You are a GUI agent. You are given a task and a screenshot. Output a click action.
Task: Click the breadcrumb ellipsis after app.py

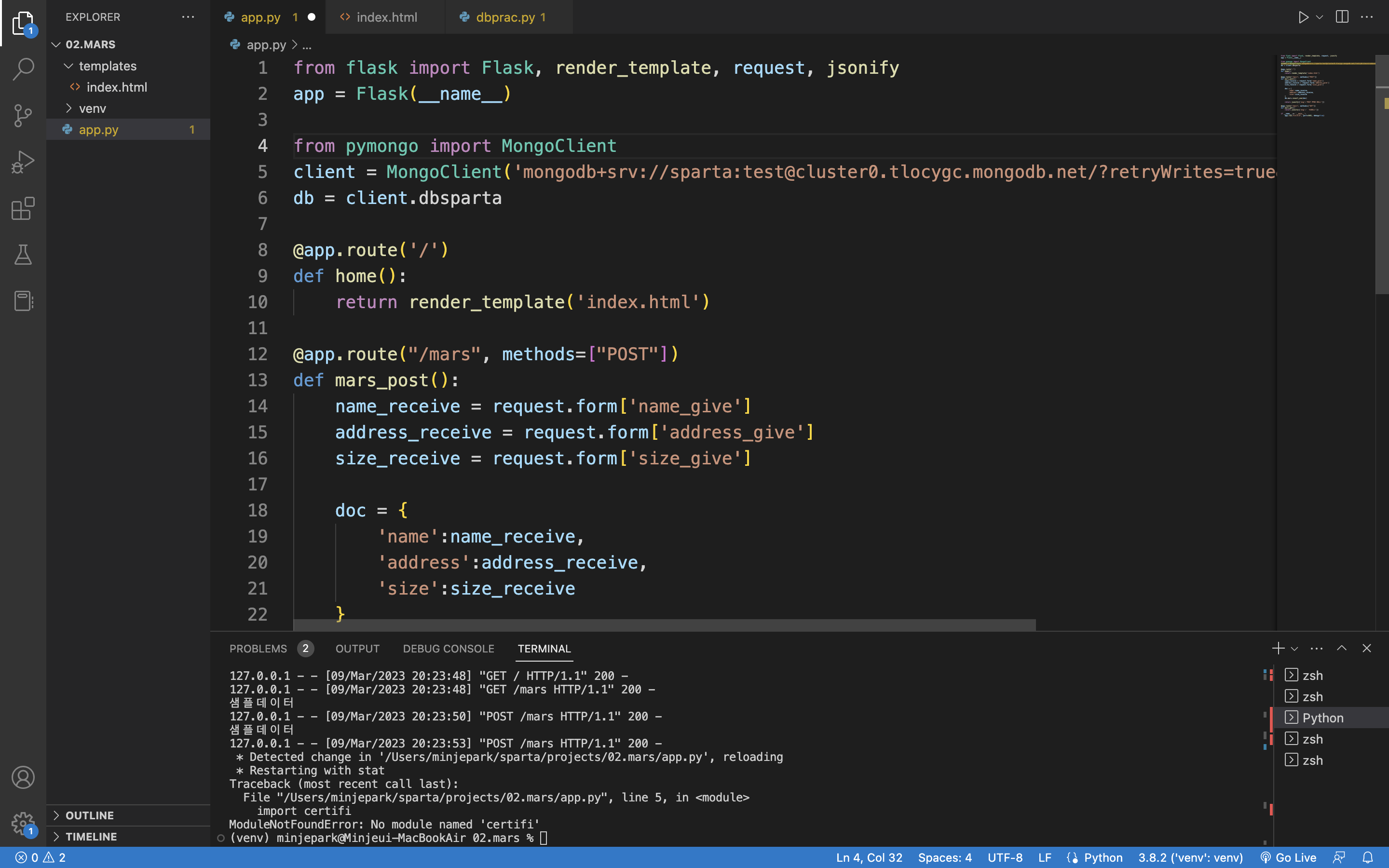307,45
